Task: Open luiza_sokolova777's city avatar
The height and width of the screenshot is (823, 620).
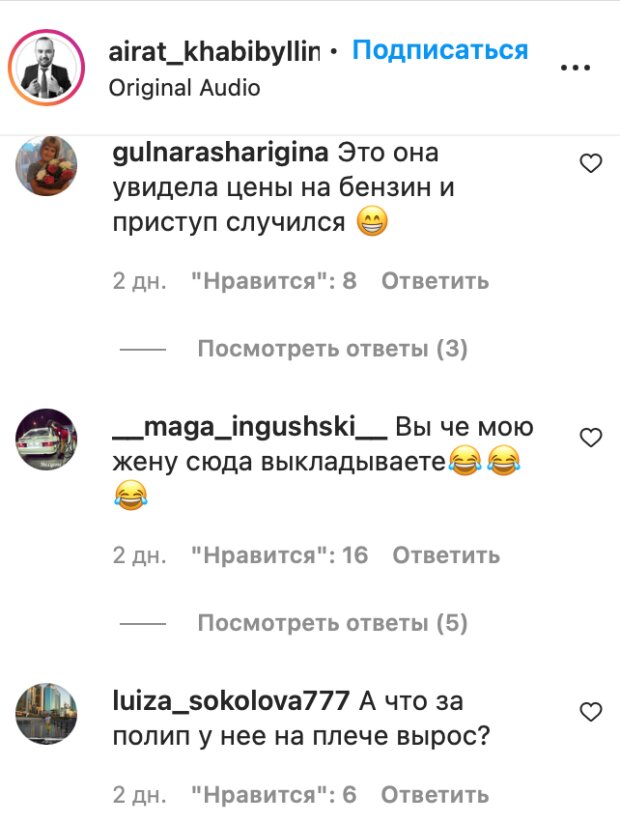Action: pos(46,714)
